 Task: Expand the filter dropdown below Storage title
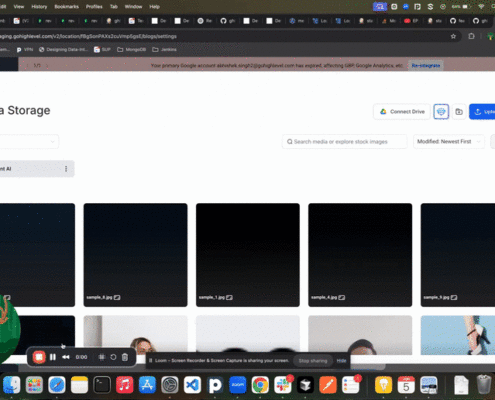click(x=29, y=142)
